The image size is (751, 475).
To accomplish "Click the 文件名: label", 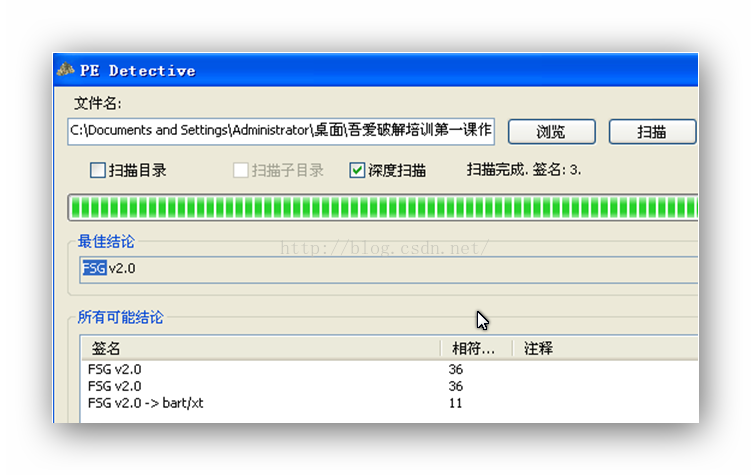I will click(x=98, y=103).
